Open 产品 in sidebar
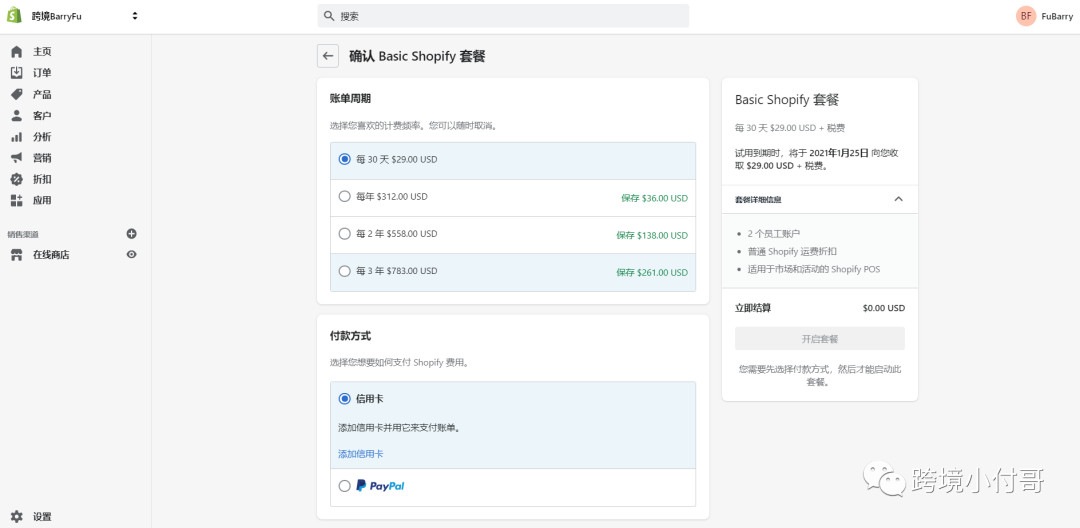The height and width of the screenshot is (528, 1080). [x=42, y=94]
